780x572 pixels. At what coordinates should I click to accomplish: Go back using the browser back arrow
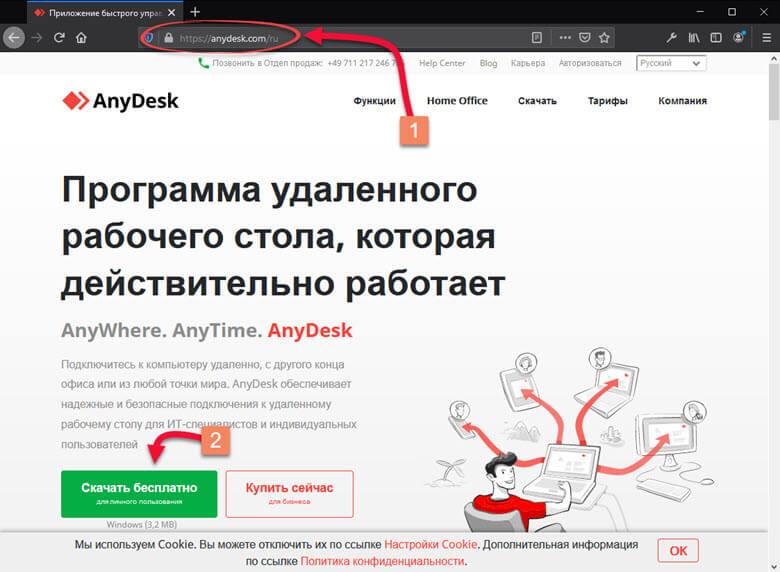coord(14,38)
